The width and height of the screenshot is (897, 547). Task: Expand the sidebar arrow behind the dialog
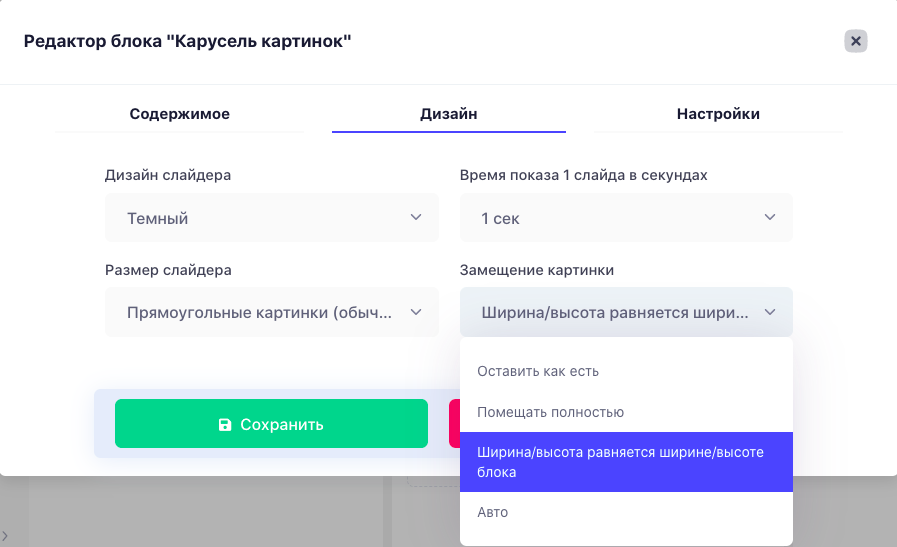[5, 536]
